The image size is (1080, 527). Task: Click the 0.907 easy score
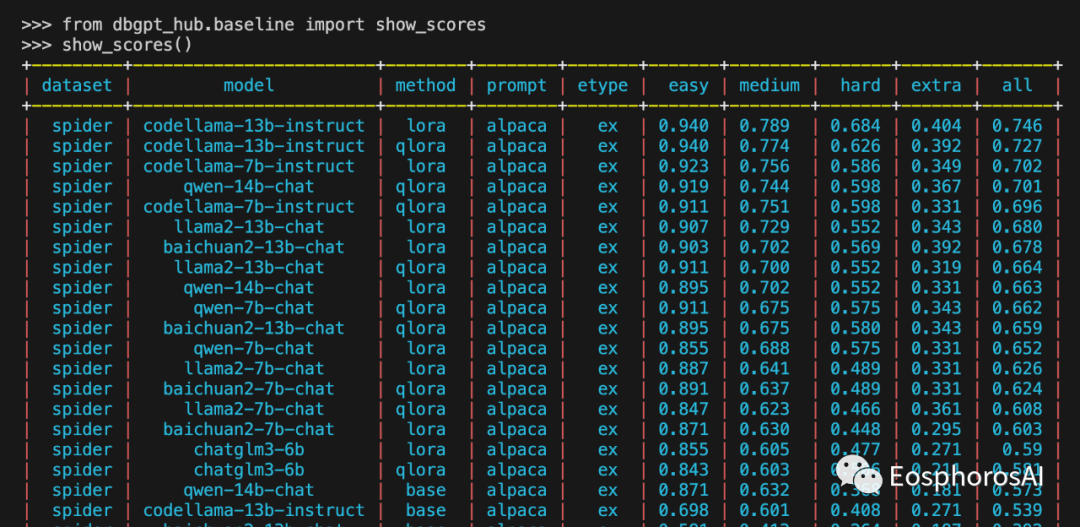[683, 227]
